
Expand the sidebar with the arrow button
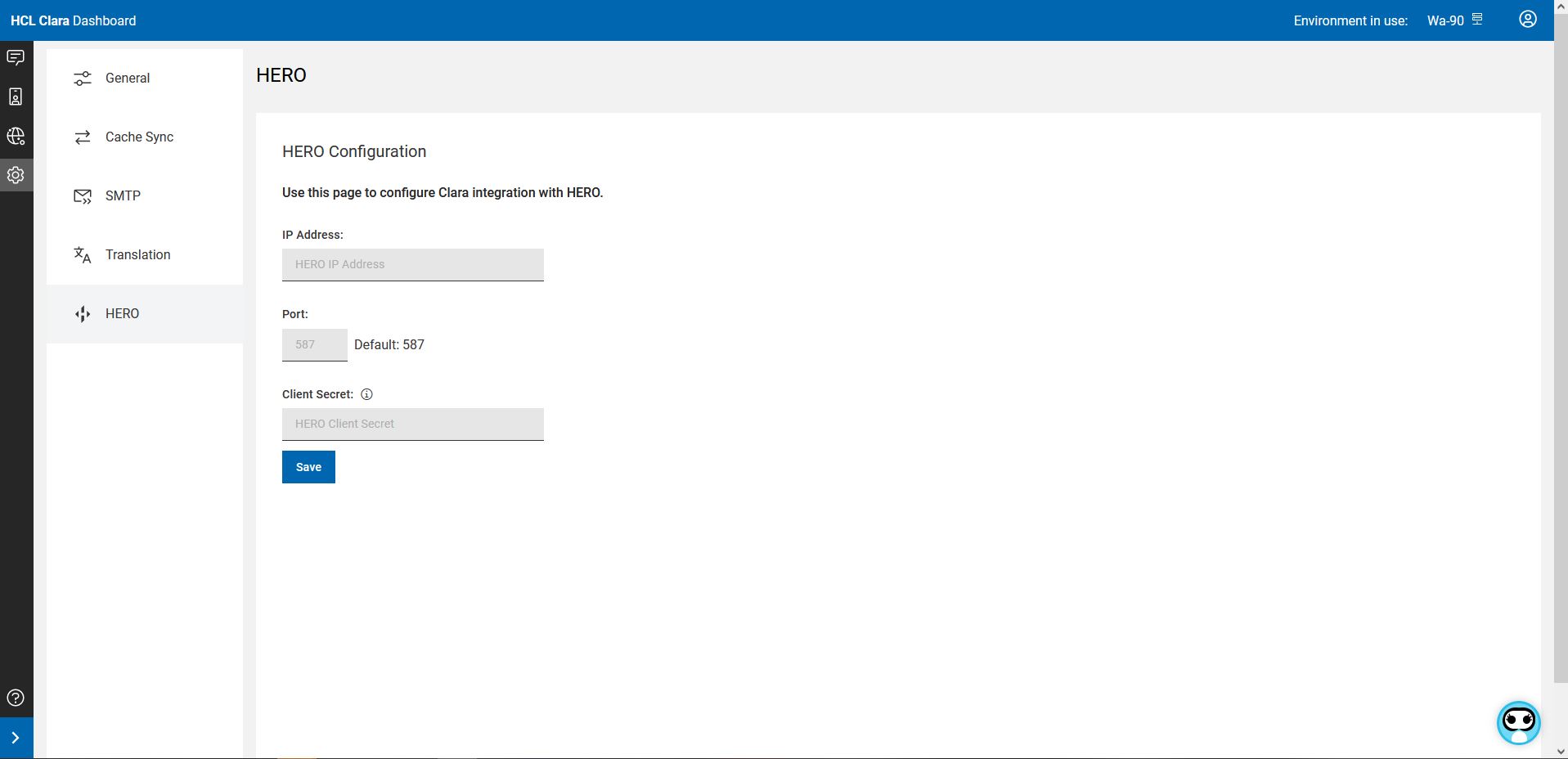click(16, 738)
